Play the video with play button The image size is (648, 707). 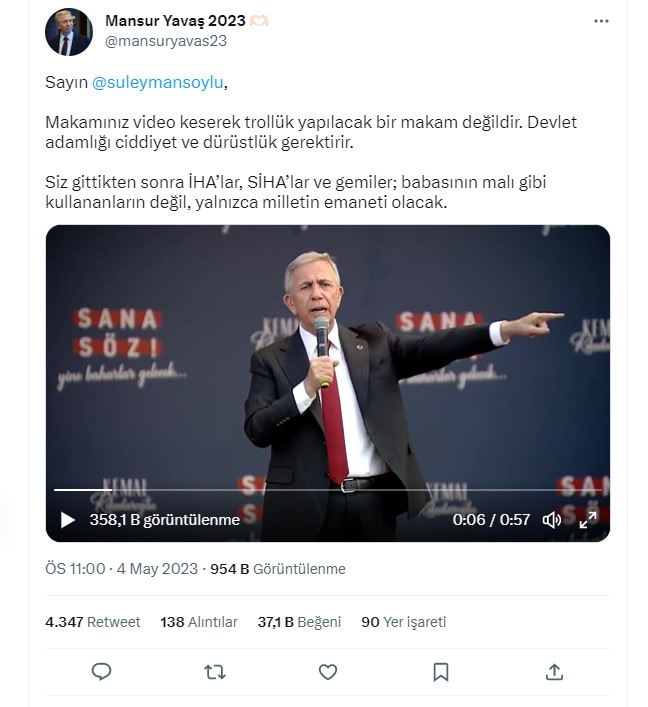68,520
